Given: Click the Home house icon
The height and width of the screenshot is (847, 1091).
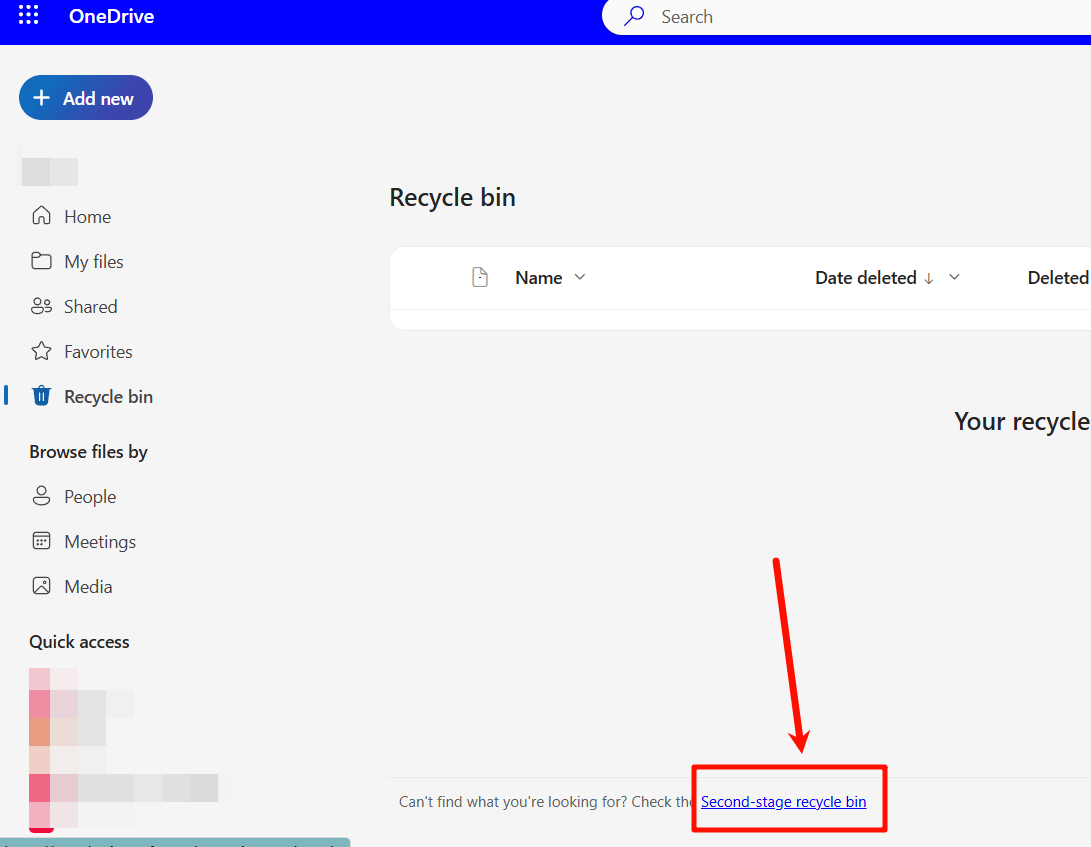Looking at the screenshot, I should click(x=41, y=216).
